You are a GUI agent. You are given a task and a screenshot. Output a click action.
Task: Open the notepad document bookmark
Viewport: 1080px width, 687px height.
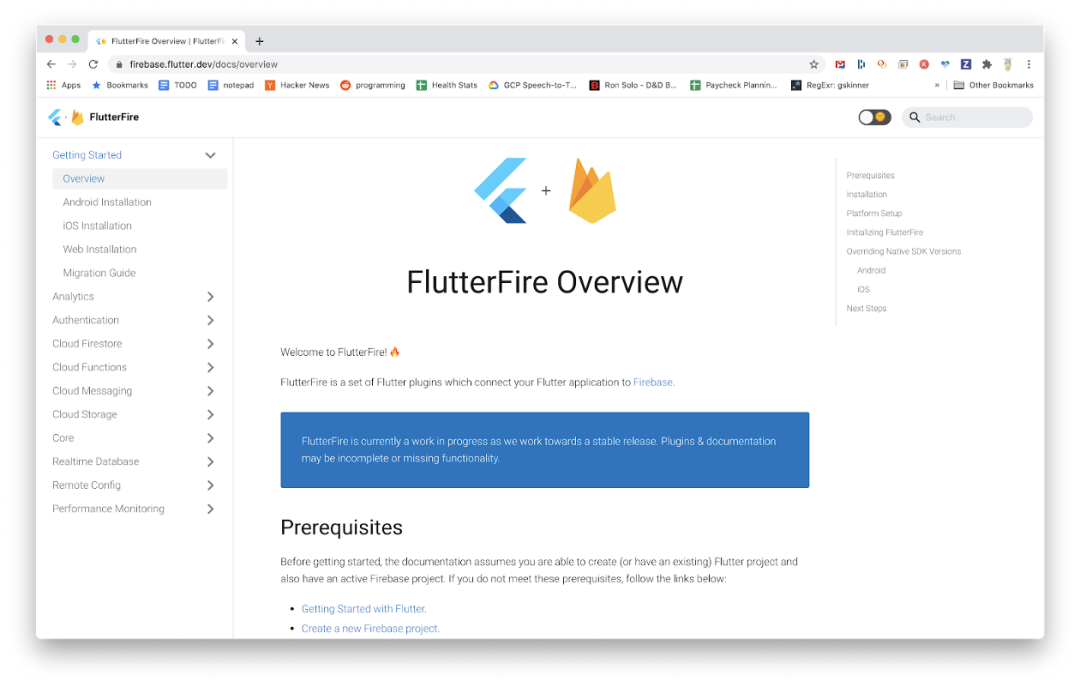[x=231, y=85]
